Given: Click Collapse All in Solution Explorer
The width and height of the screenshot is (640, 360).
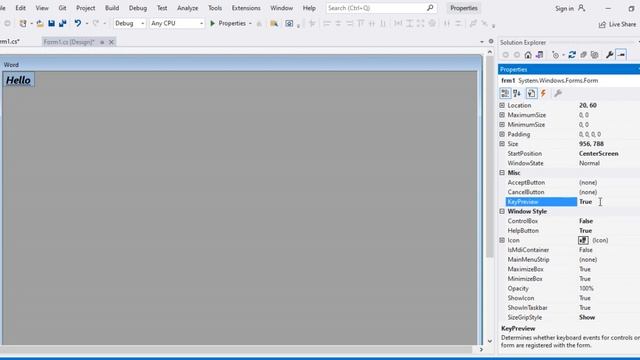Looking at the screenshot, I should click(583, 55).
